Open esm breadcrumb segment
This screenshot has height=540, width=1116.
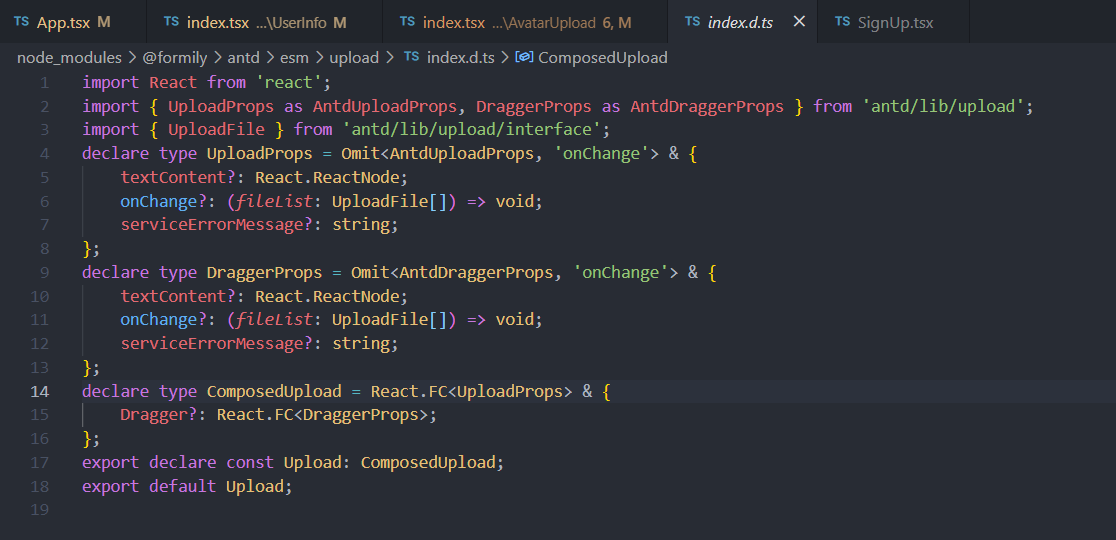tap(292, 58)
